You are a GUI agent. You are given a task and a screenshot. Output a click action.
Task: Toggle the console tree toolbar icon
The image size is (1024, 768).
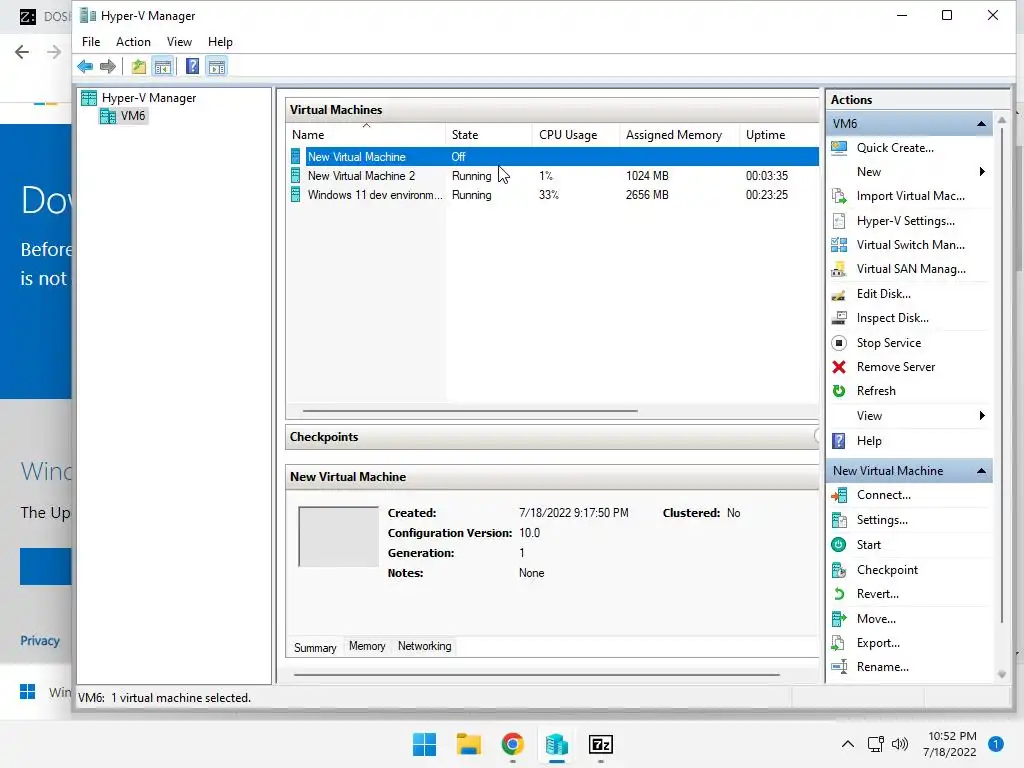[163, 66]
